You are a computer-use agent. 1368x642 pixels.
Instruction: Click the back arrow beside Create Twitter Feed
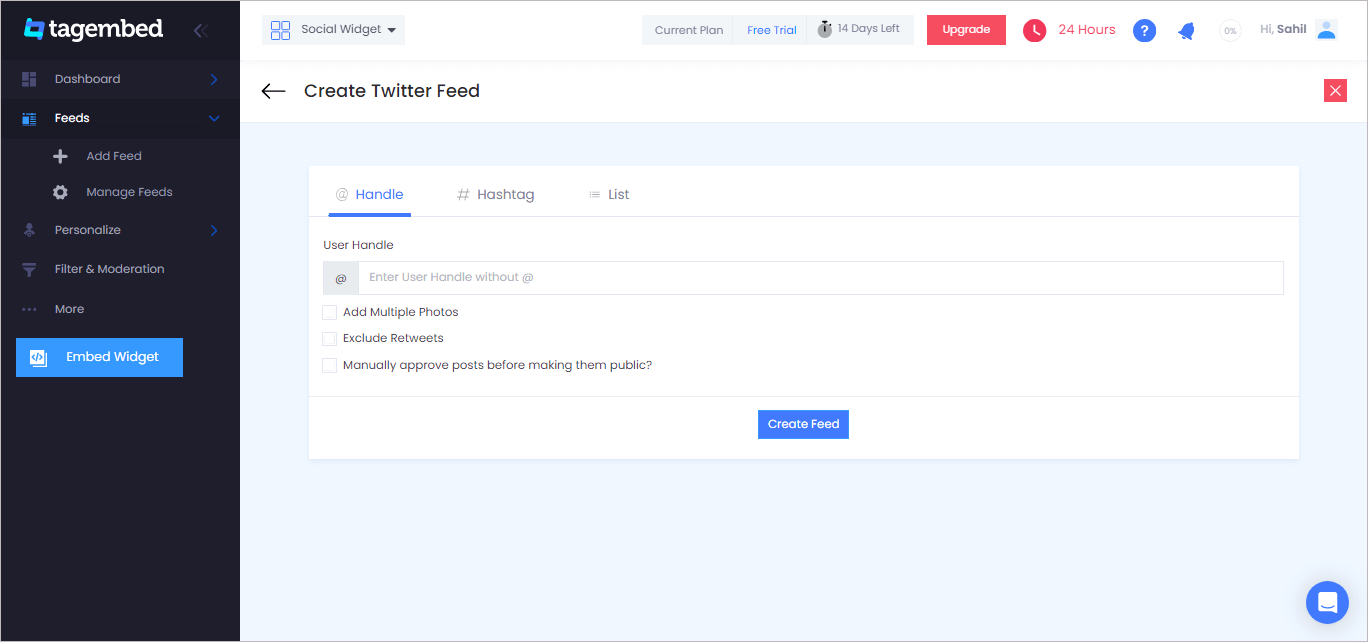tap(273, 91)
